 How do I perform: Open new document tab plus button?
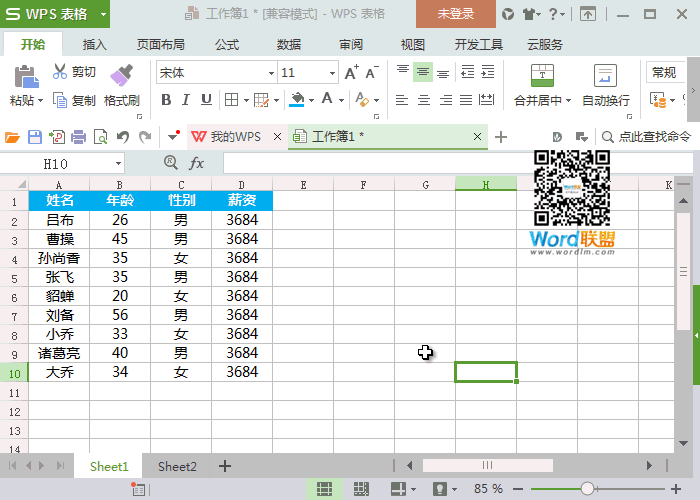501,137
